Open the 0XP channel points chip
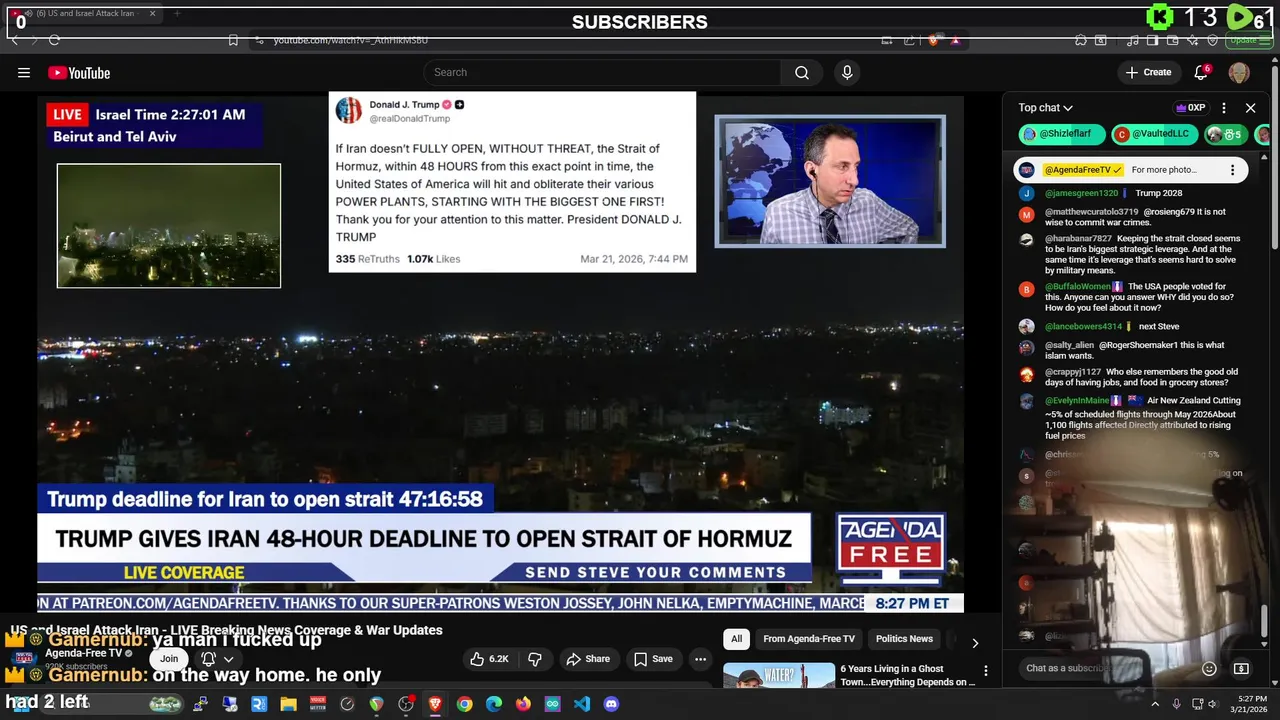Viewport: 1280px width, 720px height. (x=1190, y=108)
